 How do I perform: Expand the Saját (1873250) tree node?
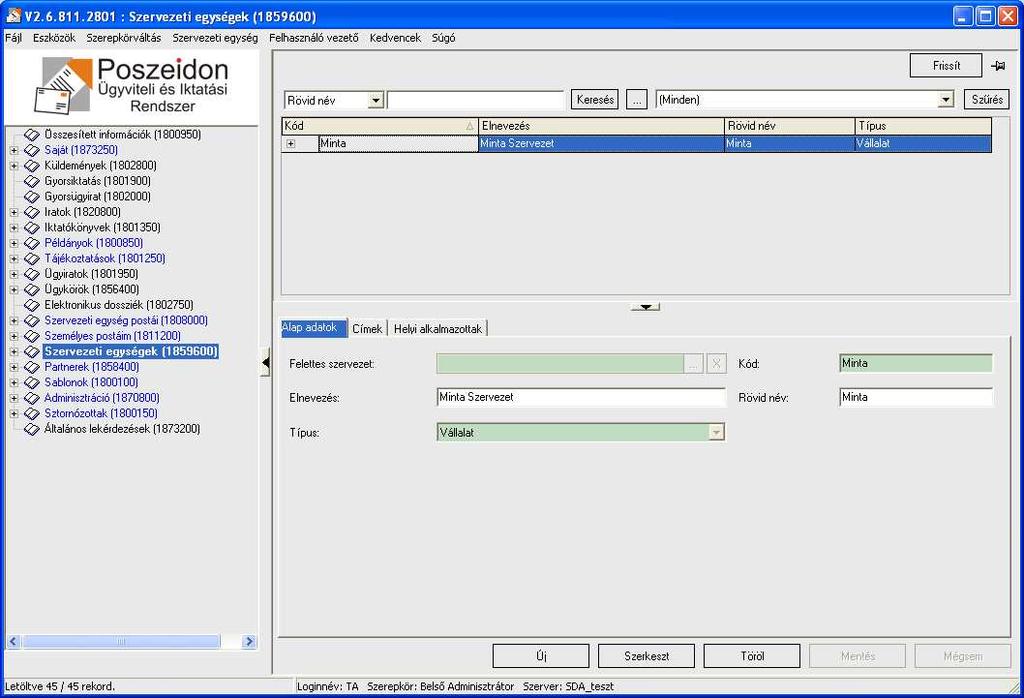[14, 150]
